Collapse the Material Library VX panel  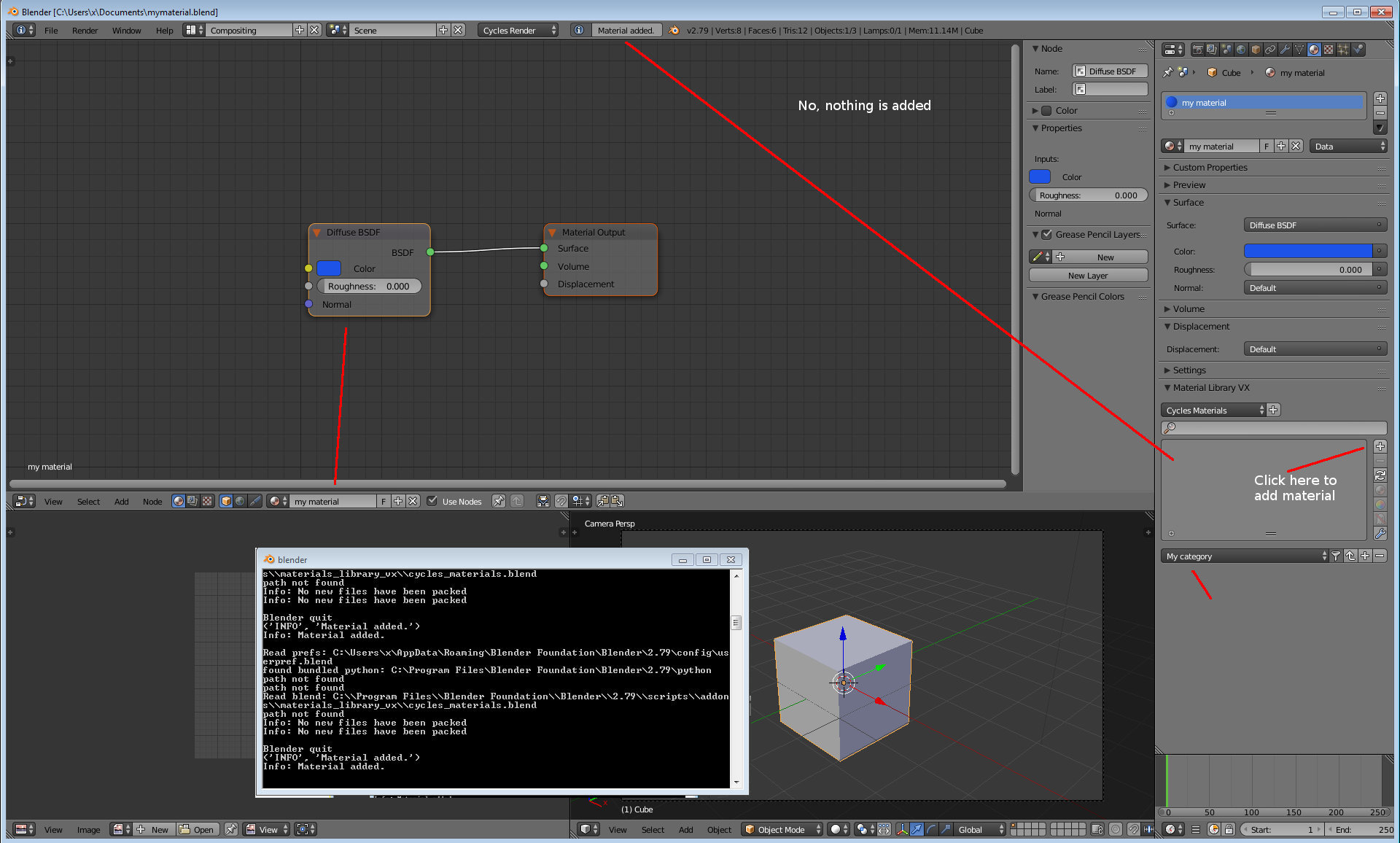click(x=1210, y=387)
